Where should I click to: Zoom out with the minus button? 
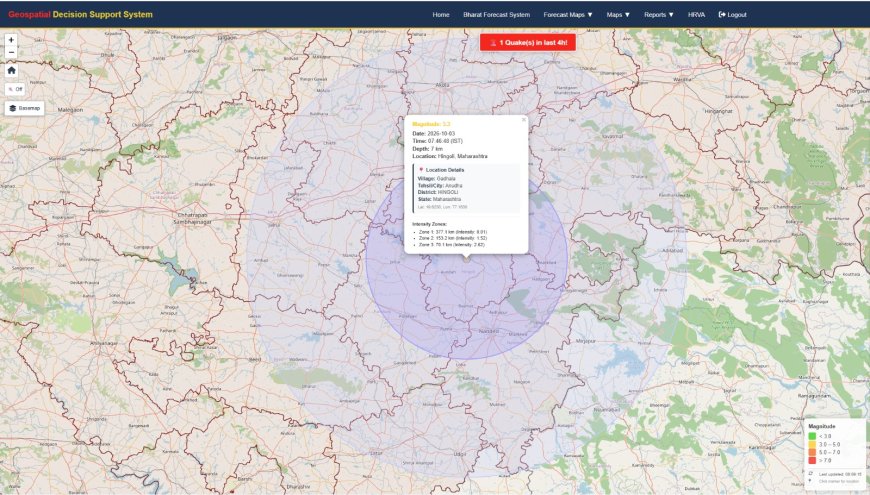click(x=11, y=53)
